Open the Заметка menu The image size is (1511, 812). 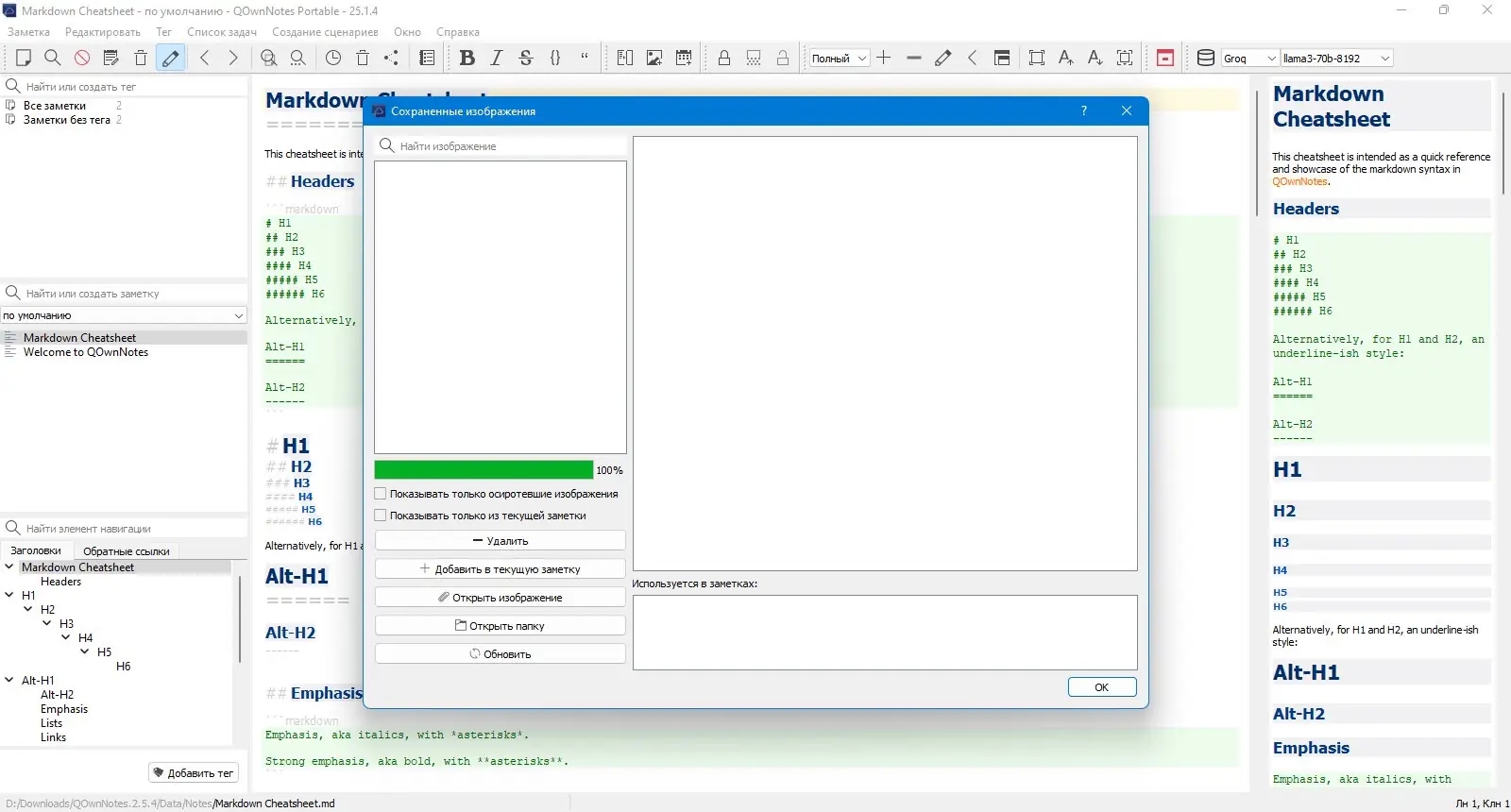29,32
